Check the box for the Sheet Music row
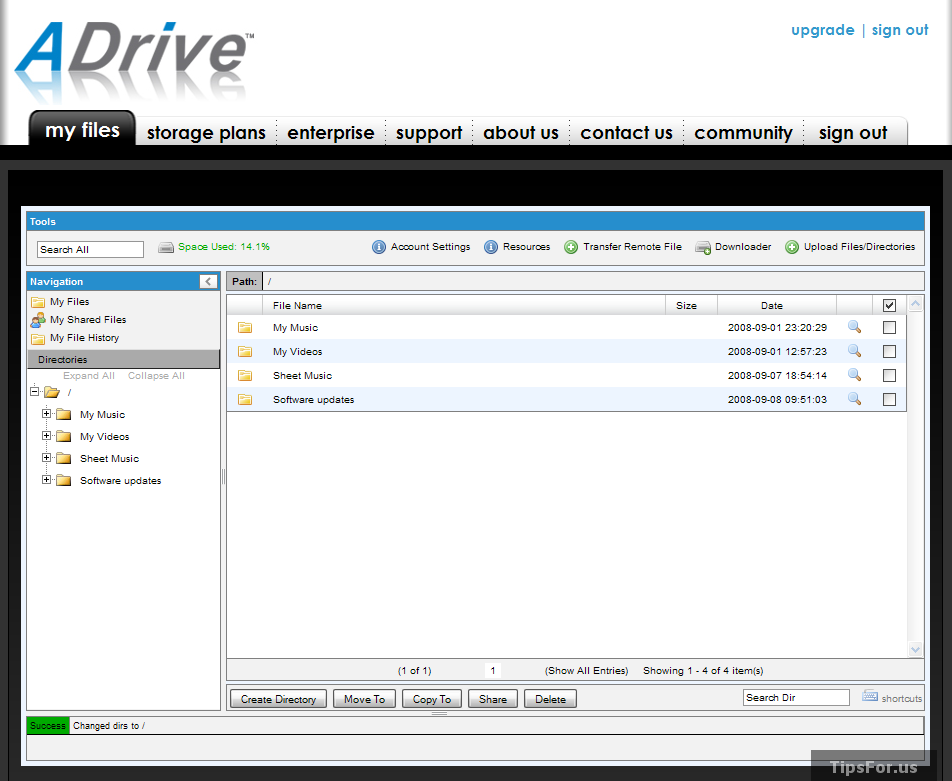Screen dimensions: 952x781 [889, 375]
